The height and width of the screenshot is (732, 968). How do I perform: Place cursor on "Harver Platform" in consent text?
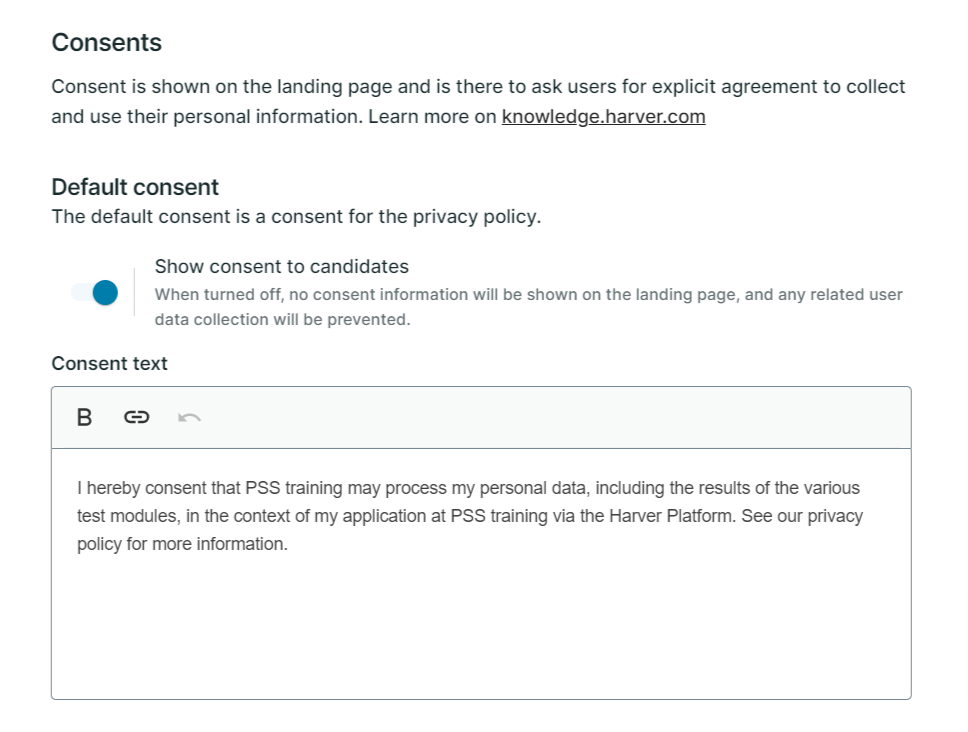point(672,516)
